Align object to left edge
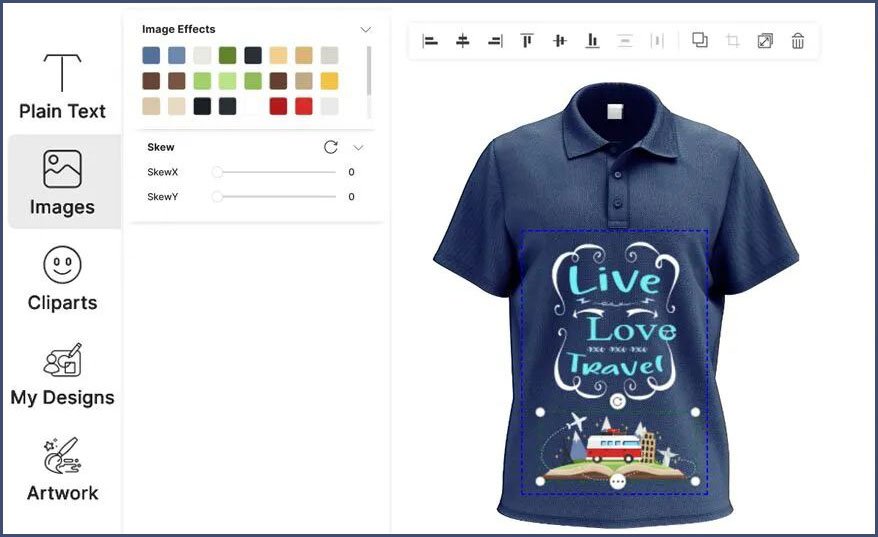Viewport: 878px width, 537px height. (x=430, y=41)
